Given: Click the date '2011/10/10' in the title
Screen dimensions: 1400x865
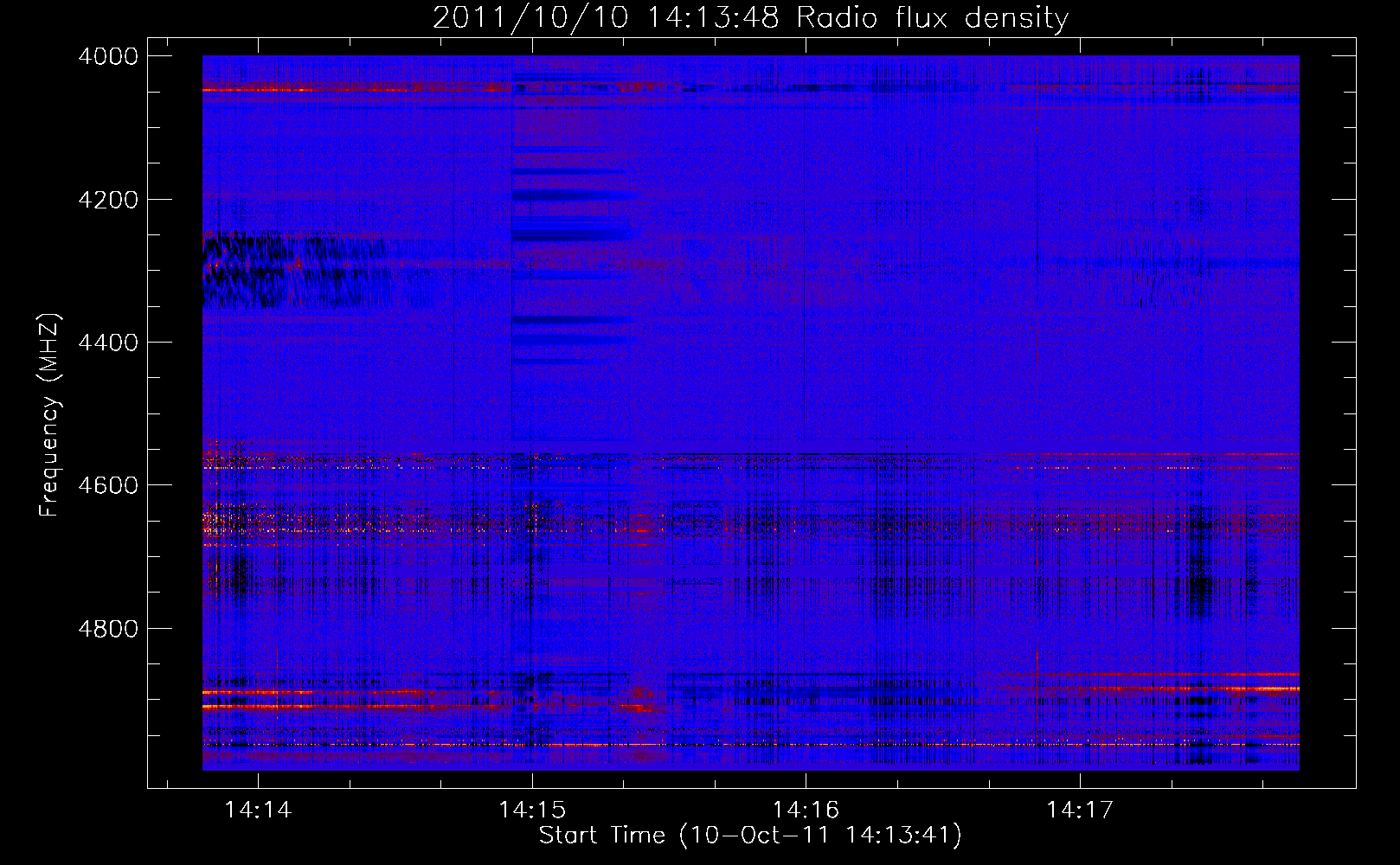Looking at the screenshot, I should (x=530, y=18).
